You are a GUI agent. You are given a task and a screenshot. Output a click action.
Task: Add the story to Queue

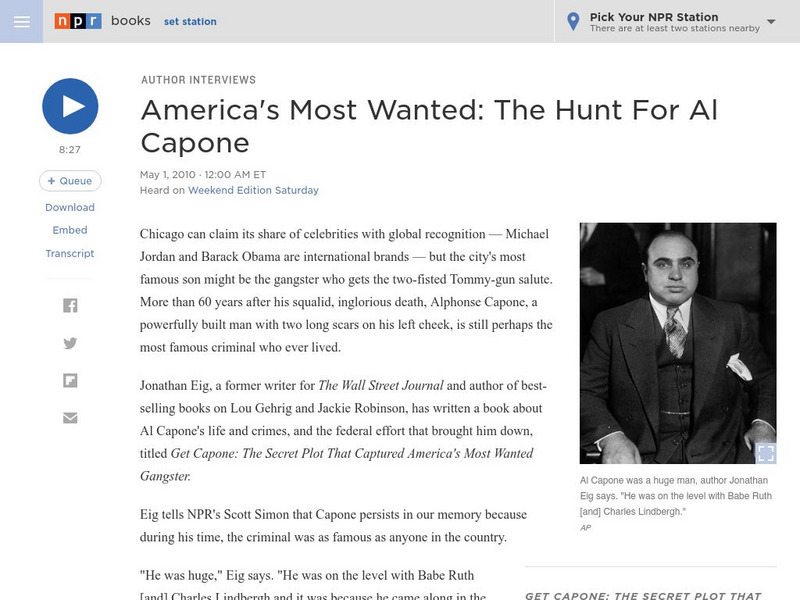70,181
